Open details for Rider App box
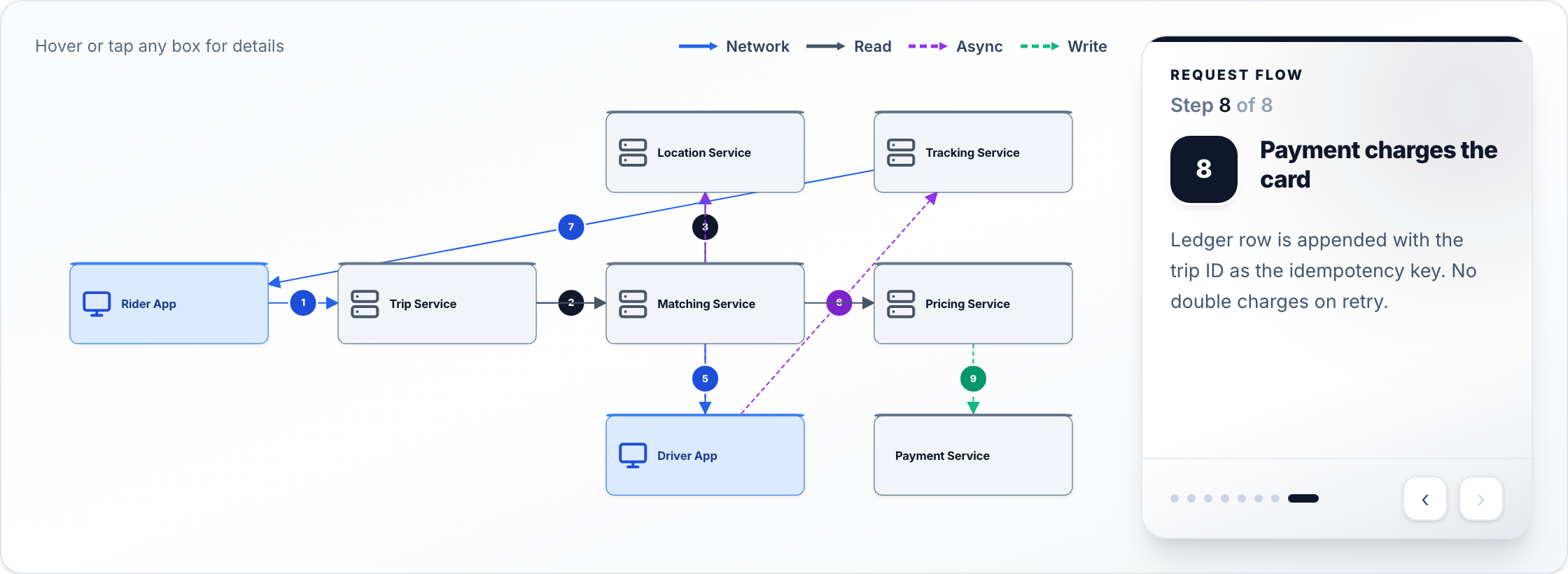This screenshot has width=1568, height=574. [x=169, y=304]
